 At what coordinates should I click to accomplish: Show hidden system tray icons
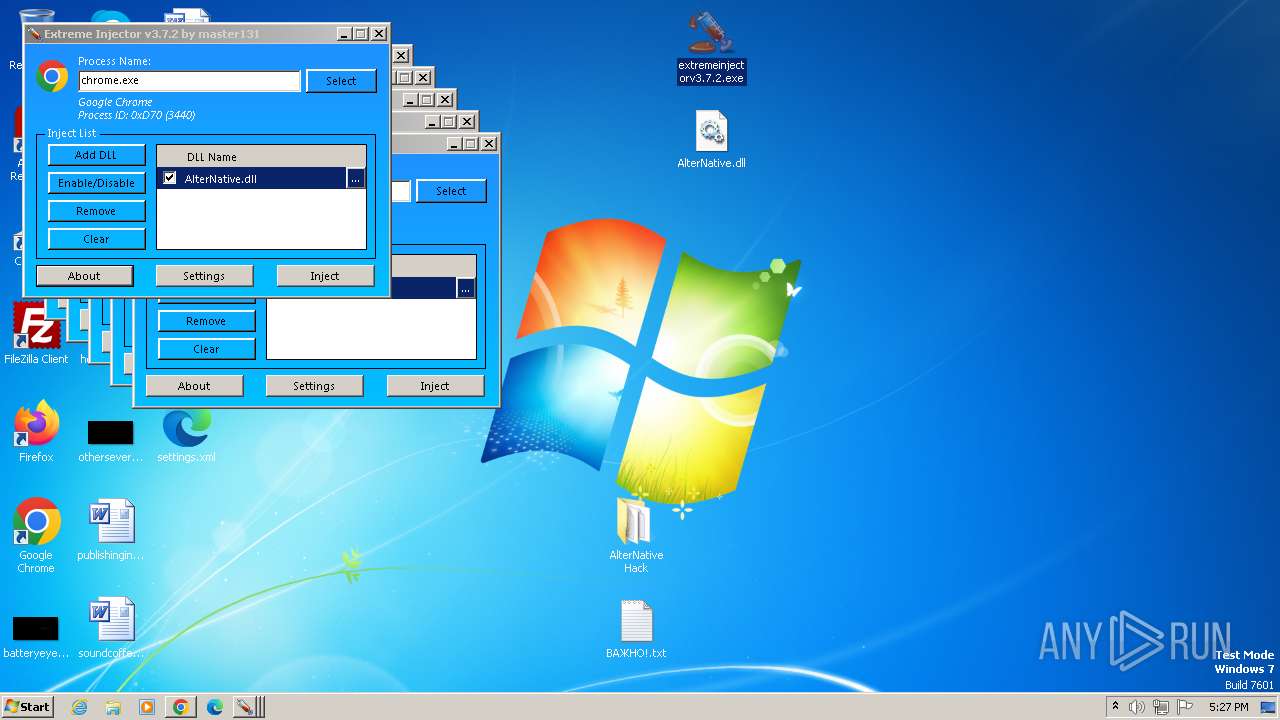coord(1115,707)
